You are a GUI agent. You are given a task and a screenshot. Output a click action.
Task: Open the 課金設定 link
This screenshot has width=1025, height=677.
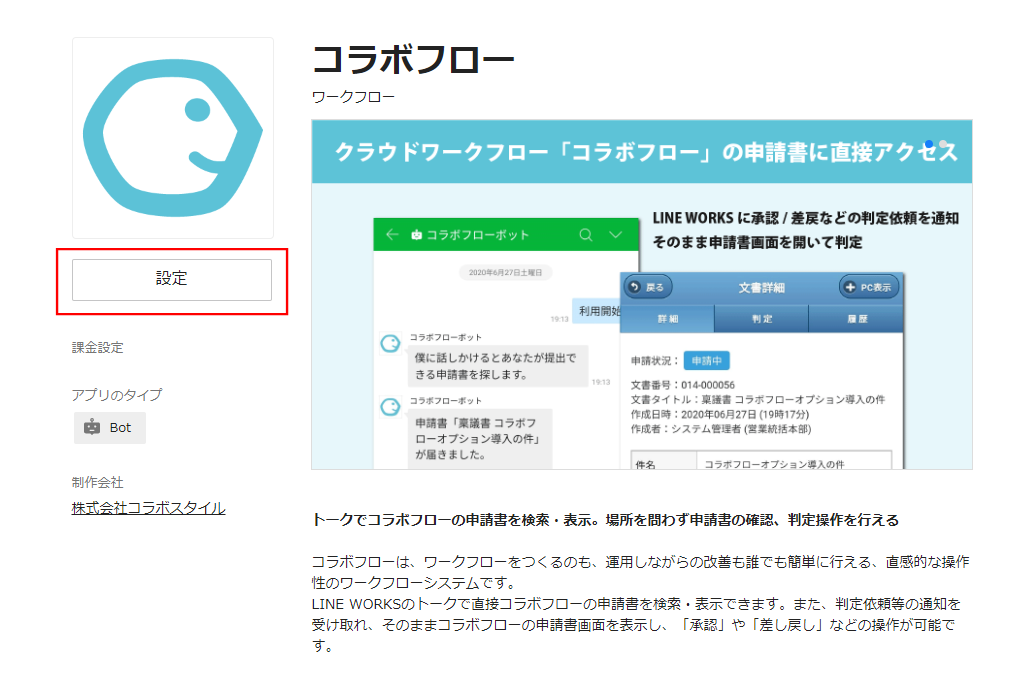point(95,347)
